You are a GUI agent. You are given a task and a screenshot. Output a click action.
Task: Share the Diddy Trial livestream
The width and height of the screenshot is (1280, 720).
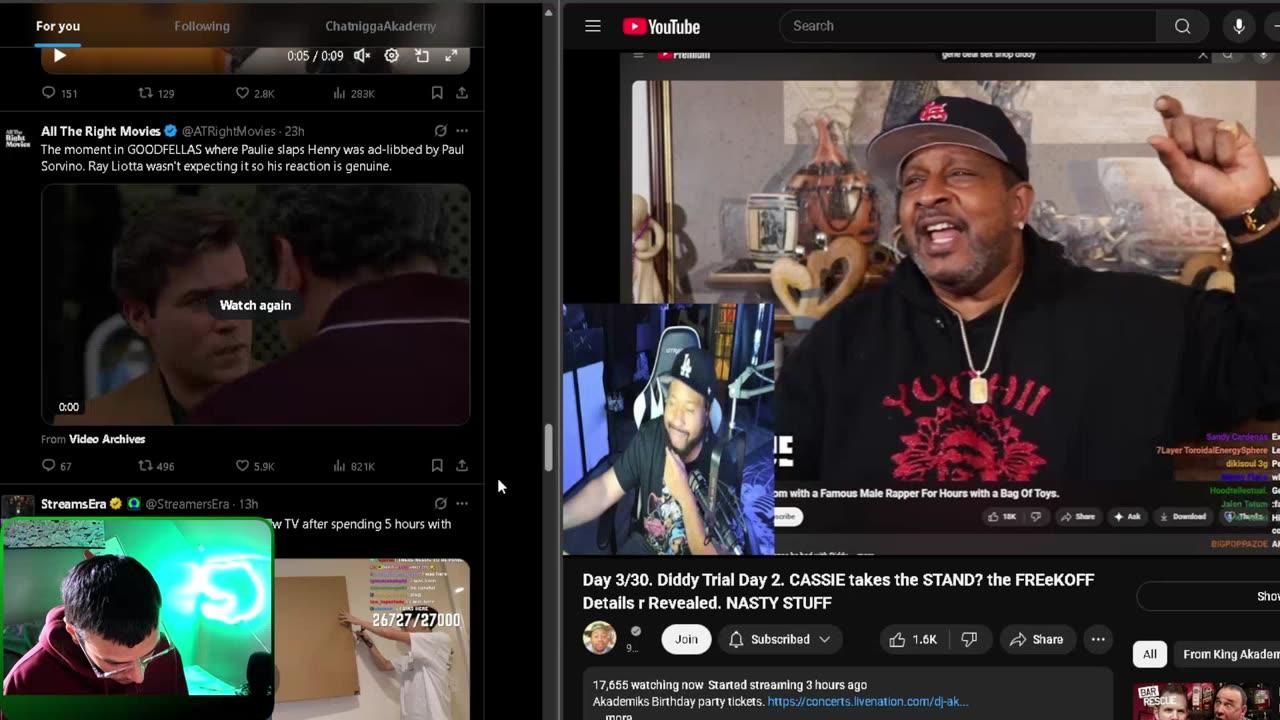pos(1036,639)
